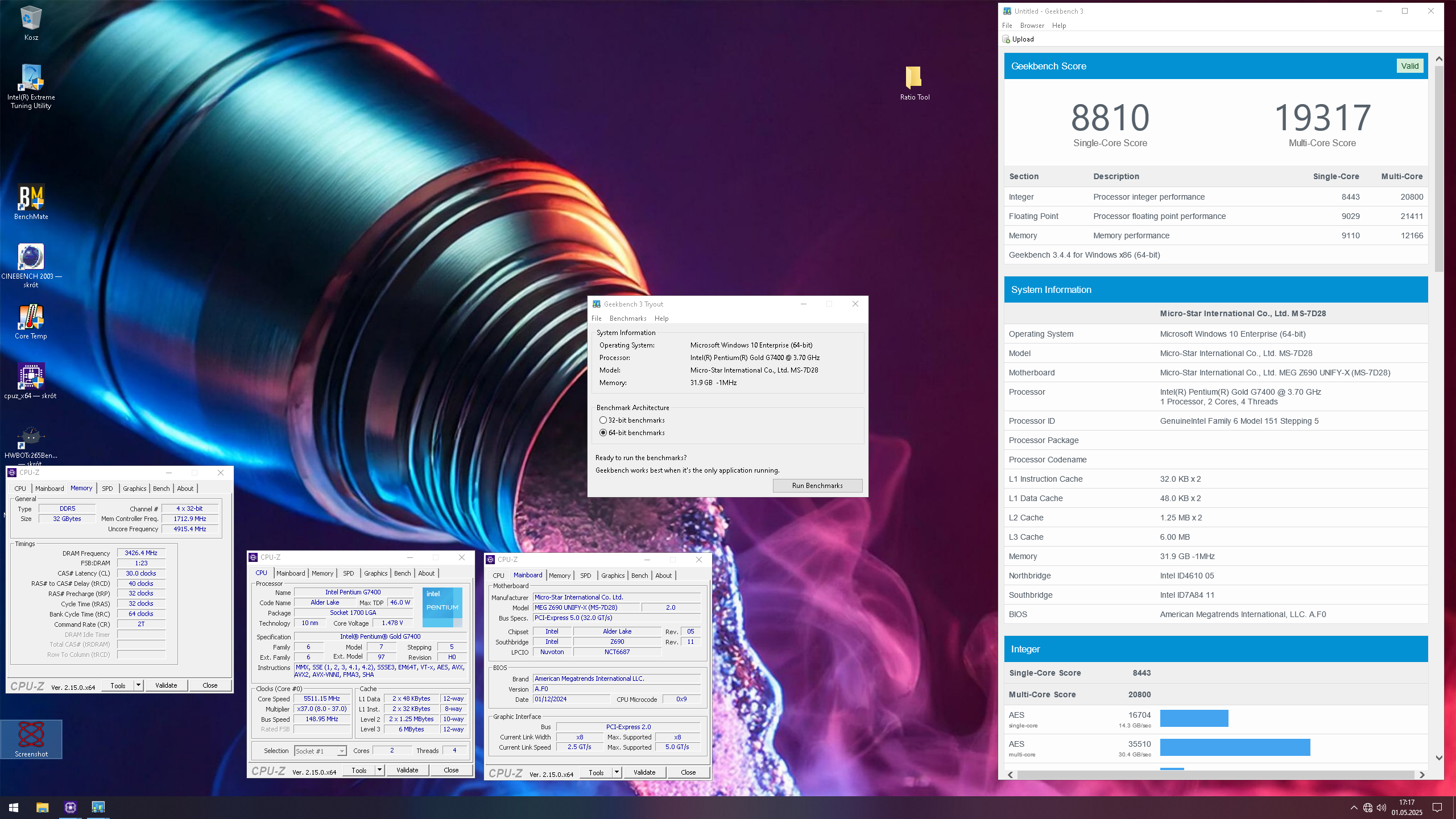Open About tab in CPU-Z Memory window
This screenshot has width=1456, height=819.
coord(185,489)
